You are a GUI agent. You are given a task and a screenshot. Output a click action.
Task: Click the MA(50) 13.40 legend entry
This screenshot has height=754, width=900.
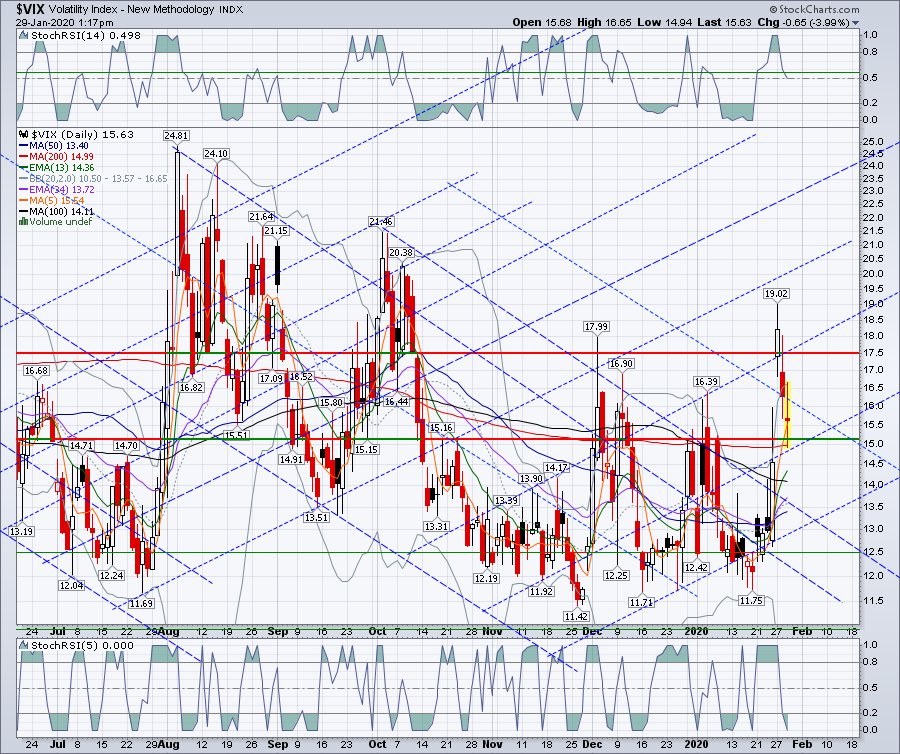coord(59,146)
